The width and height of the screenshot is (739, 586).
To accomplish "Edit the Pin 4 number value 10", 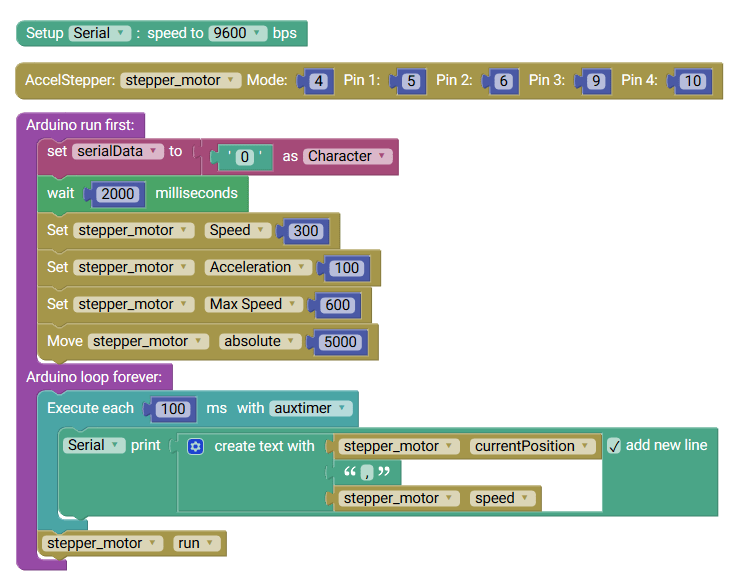I will click(x=691, y=81).
